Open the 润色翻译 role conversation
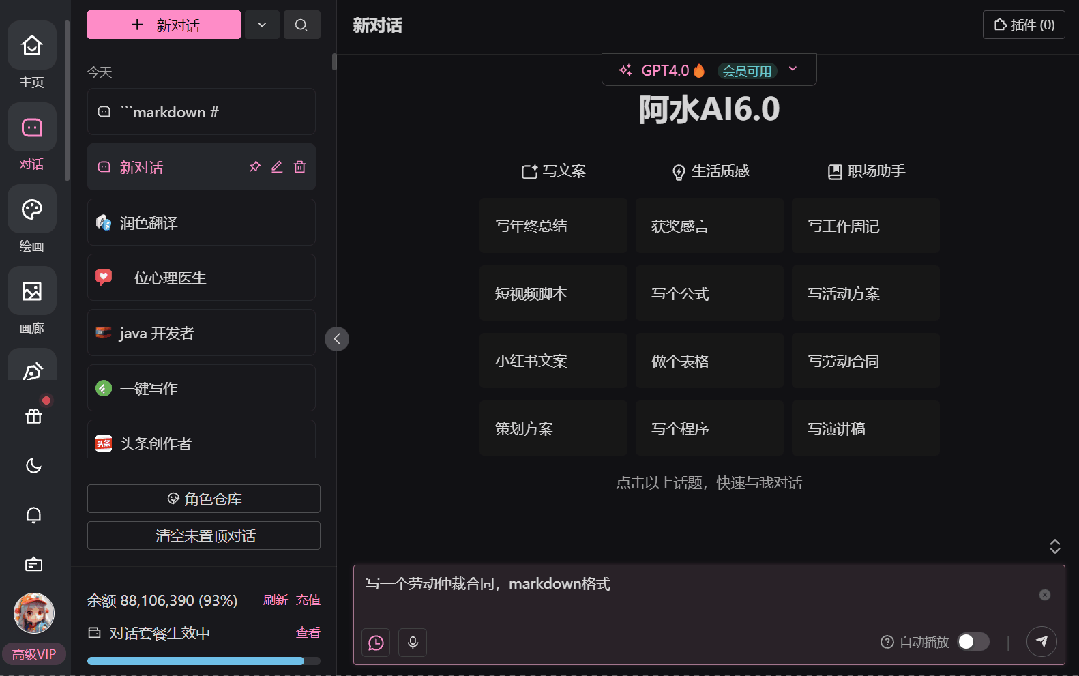 click(201, 222)
